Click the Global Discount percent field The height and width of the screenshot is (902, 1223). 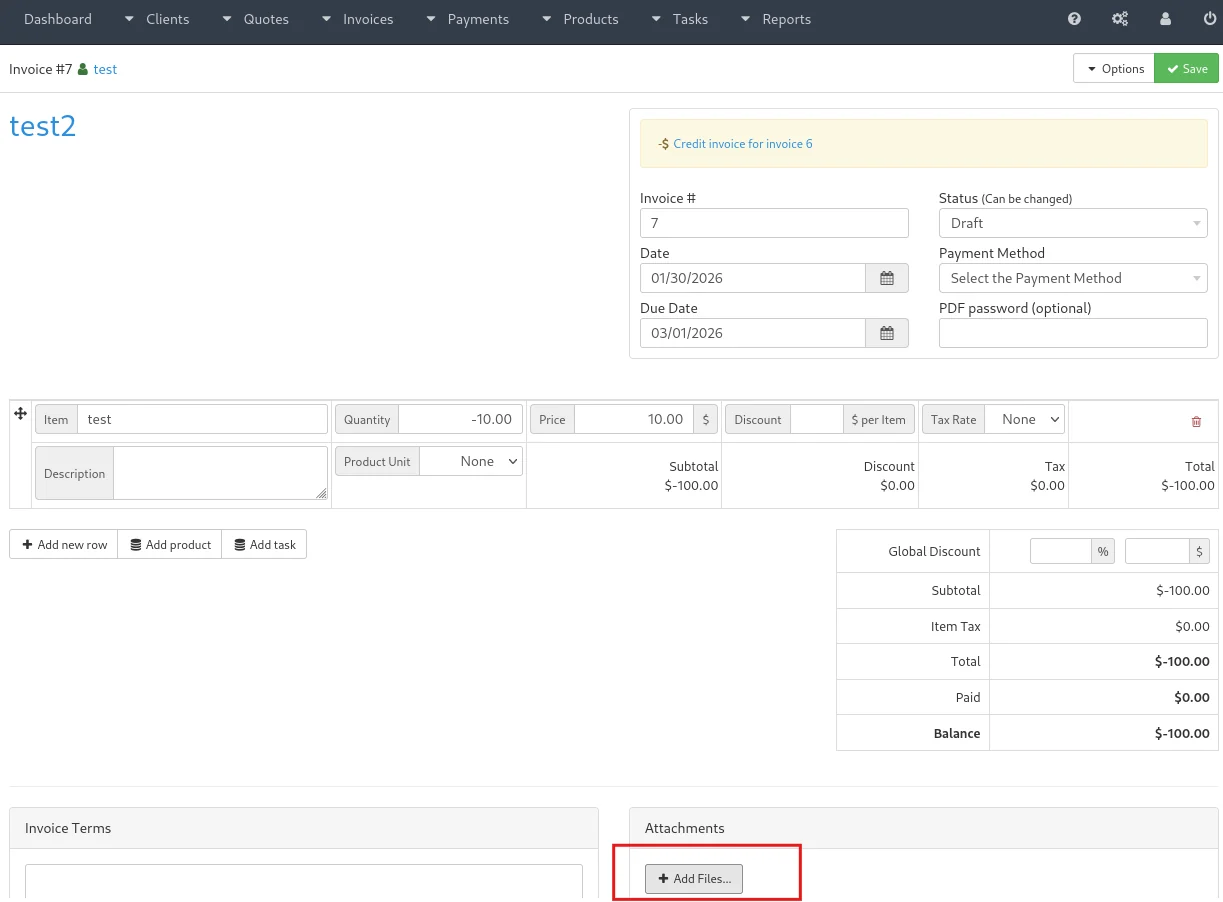pyautogui.click(x=1060, y=551)
